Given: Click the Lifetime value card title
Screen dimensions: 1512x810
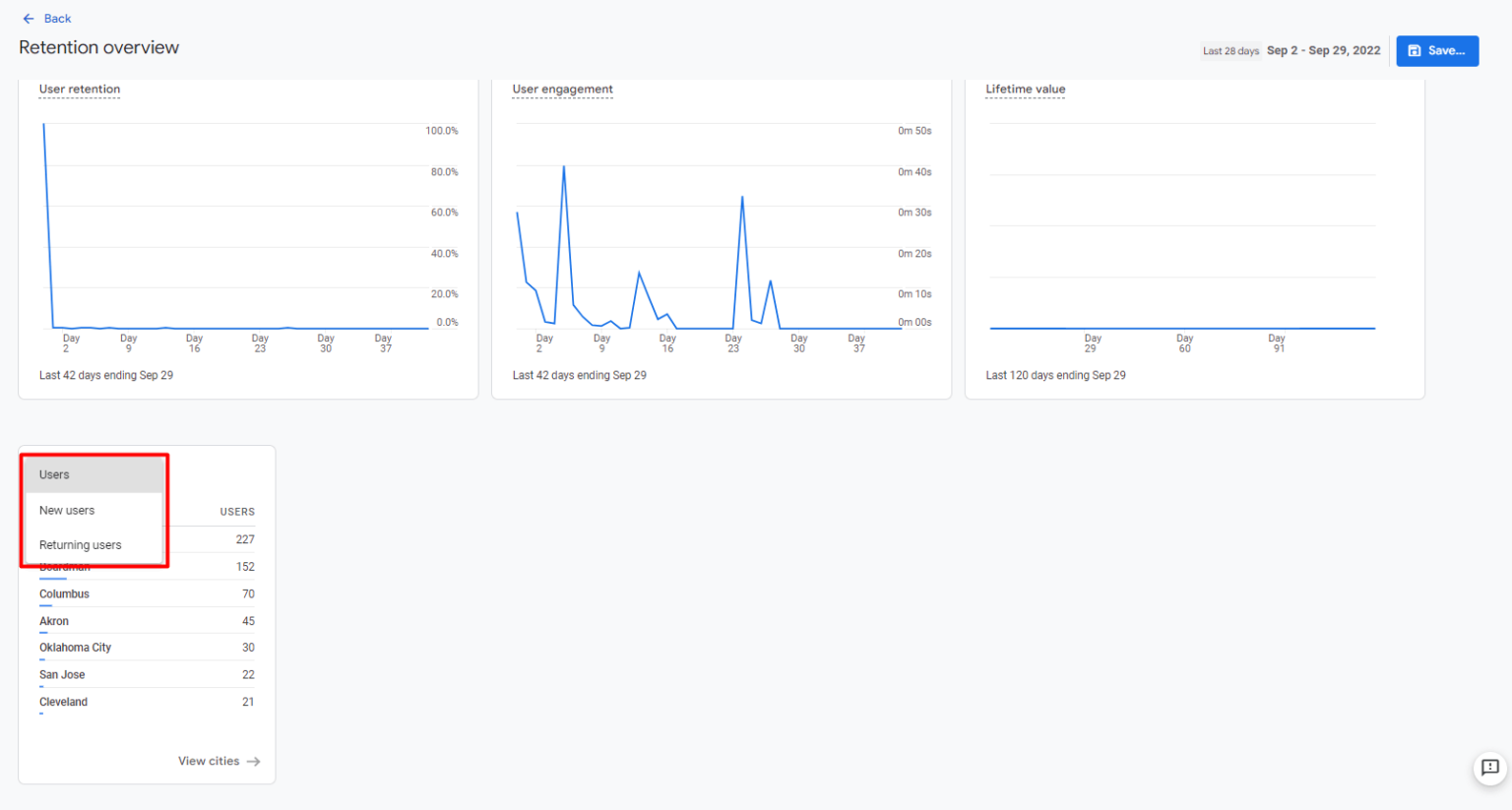Looking at the screenshot, I should coord(1026,90).
